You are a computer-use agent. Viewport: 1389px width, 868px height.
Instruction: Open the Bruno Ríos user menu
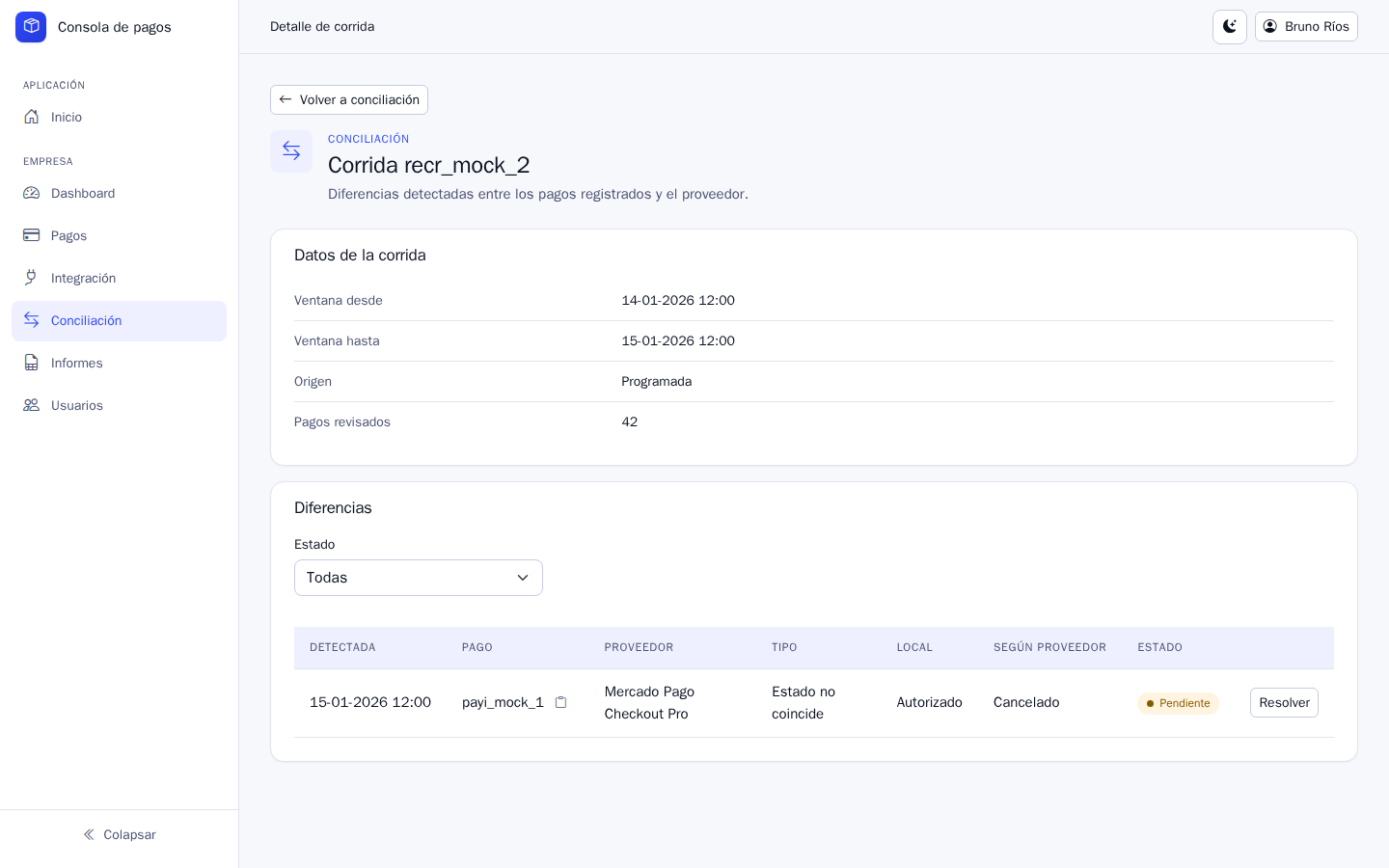[x=1306, y=27]
